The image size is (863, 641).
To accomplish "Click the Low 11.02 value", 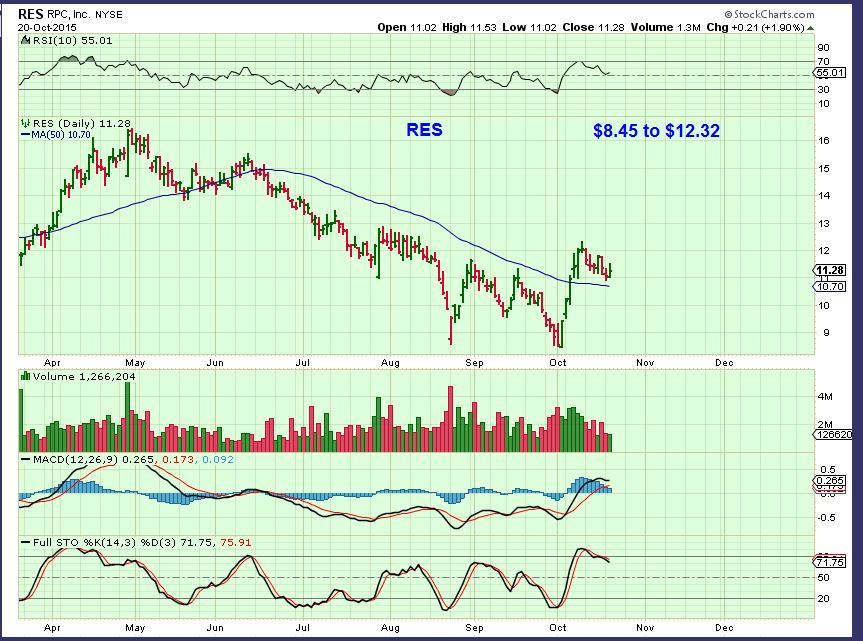I will pos(529,27).
